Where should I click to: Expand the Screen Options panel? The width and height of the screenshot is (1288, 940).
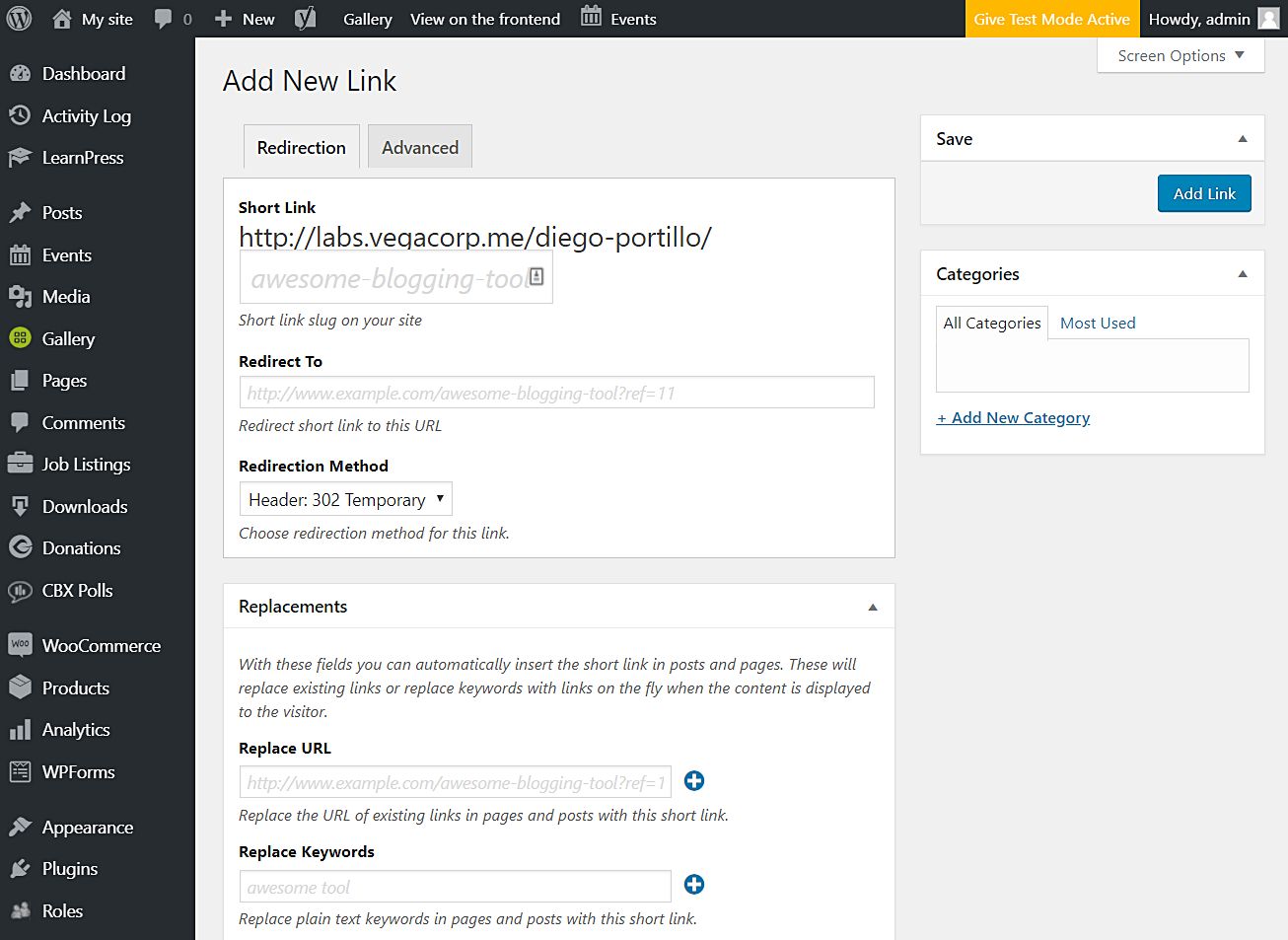coord(1180,56)
